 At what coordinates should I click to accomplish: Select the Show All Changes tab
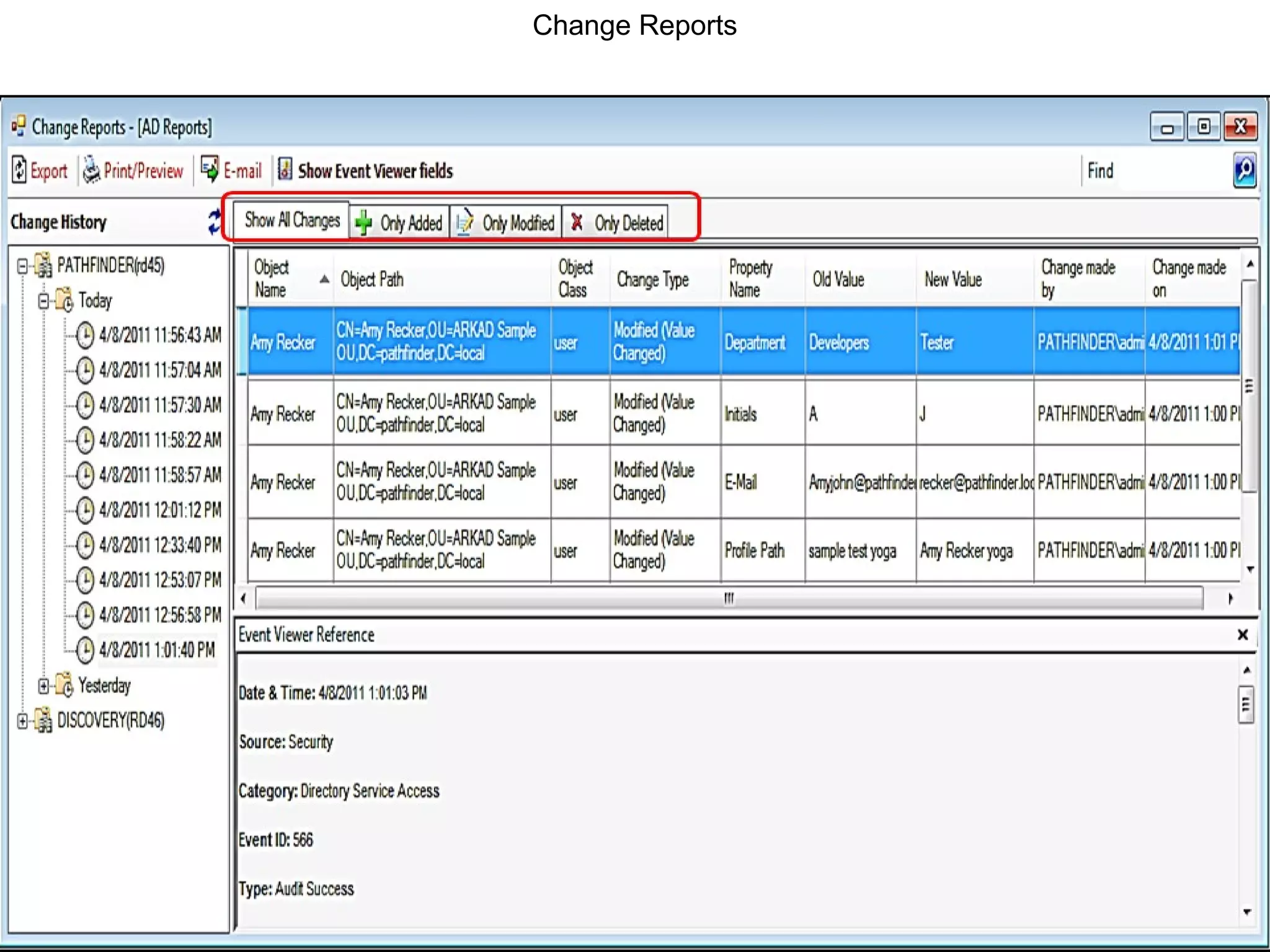click(x=291, y=220)
